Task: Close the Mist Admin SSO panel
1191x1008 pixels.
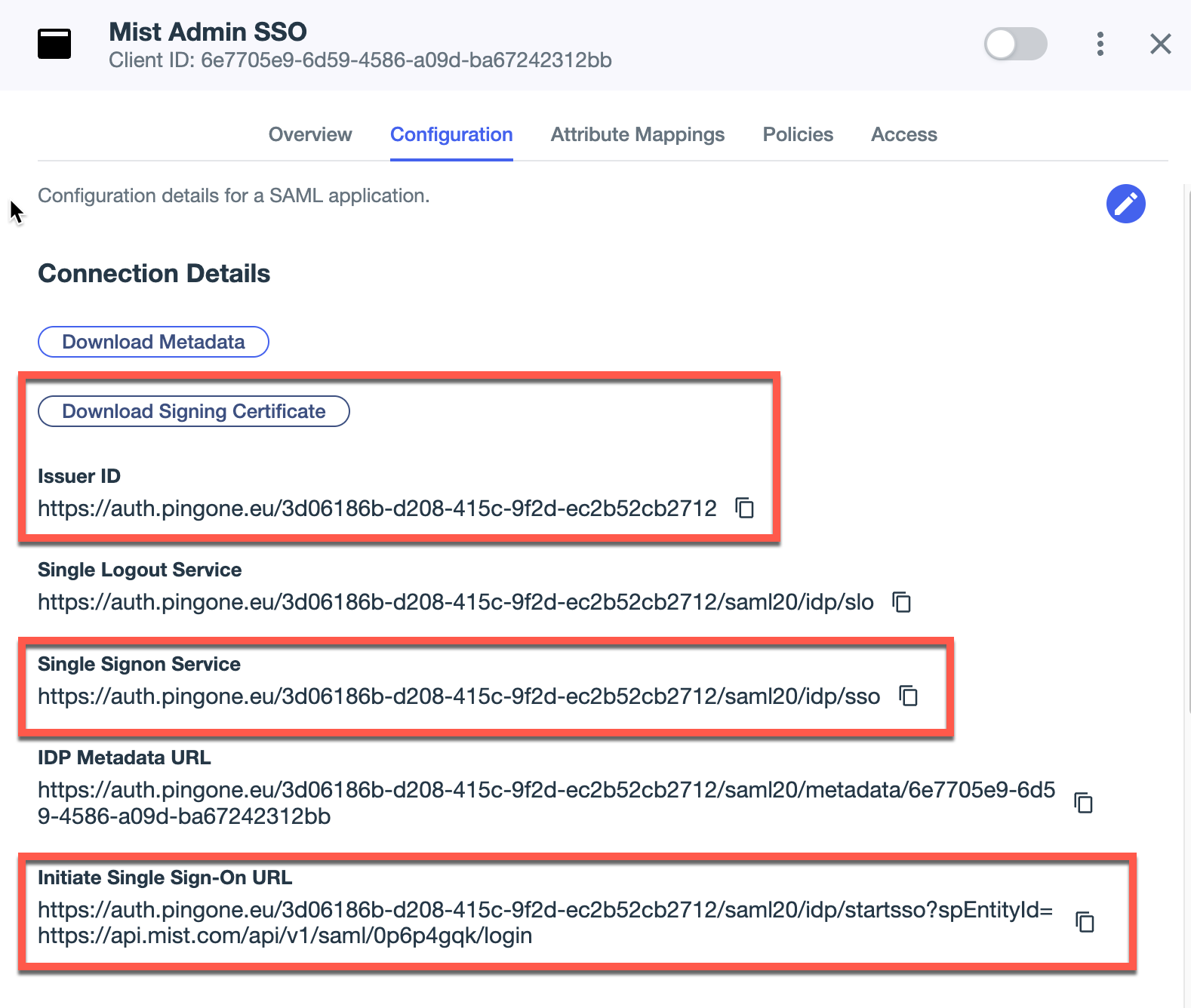Action: (1160, 44)
